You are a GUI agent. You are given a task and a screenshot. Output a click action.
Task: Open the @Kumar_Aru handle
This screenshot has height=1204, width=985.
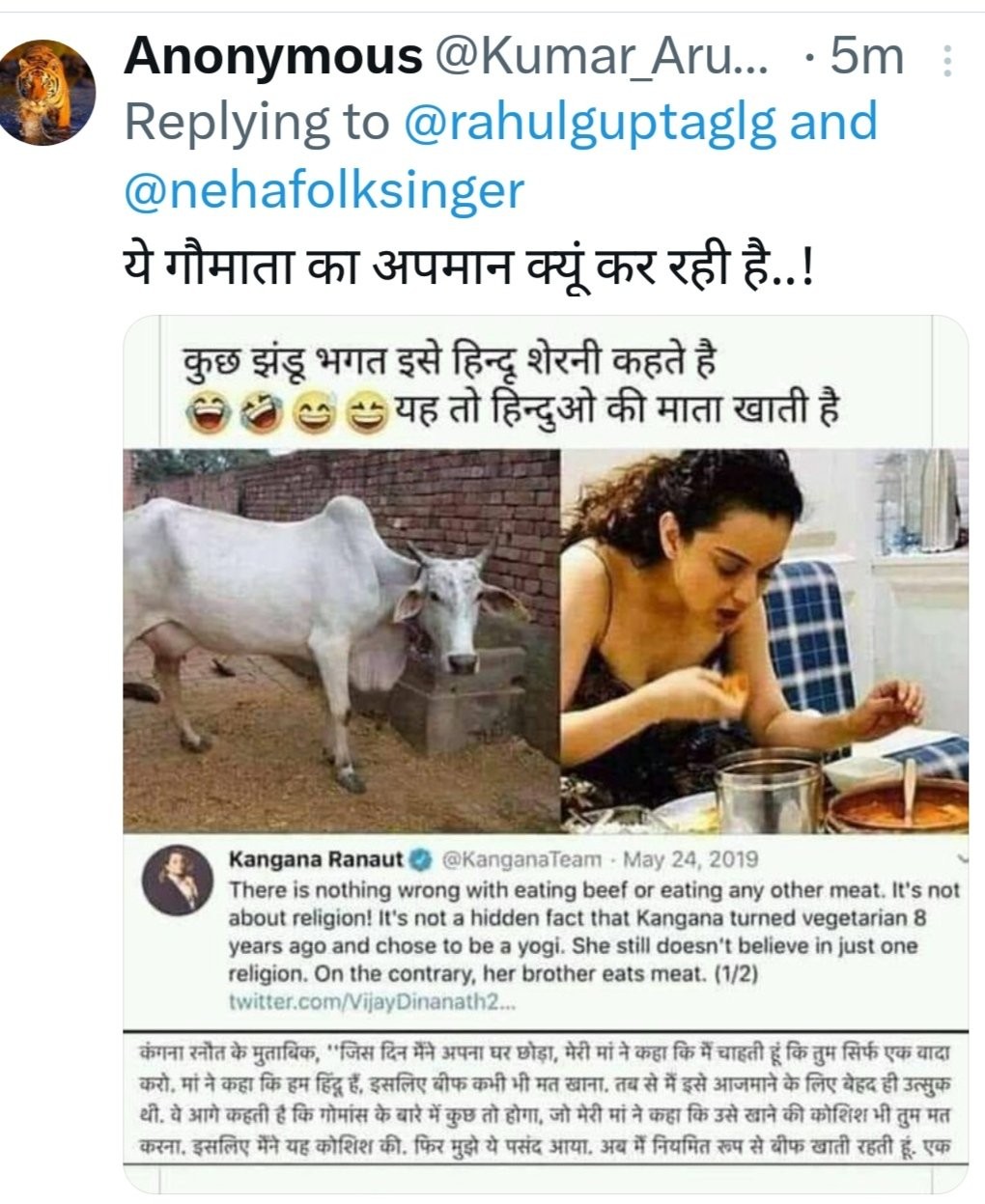pos(604,58)
